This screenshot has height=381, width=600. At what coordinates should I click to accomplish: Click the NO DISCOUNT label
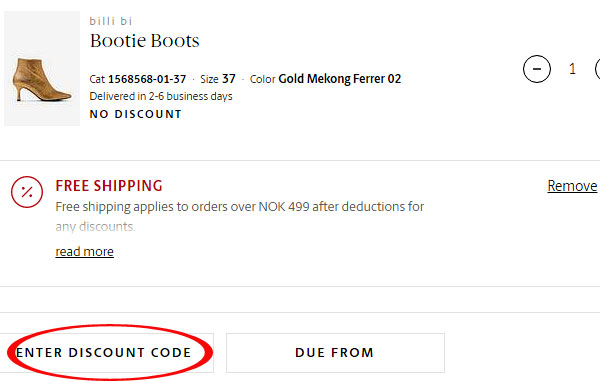135,114
